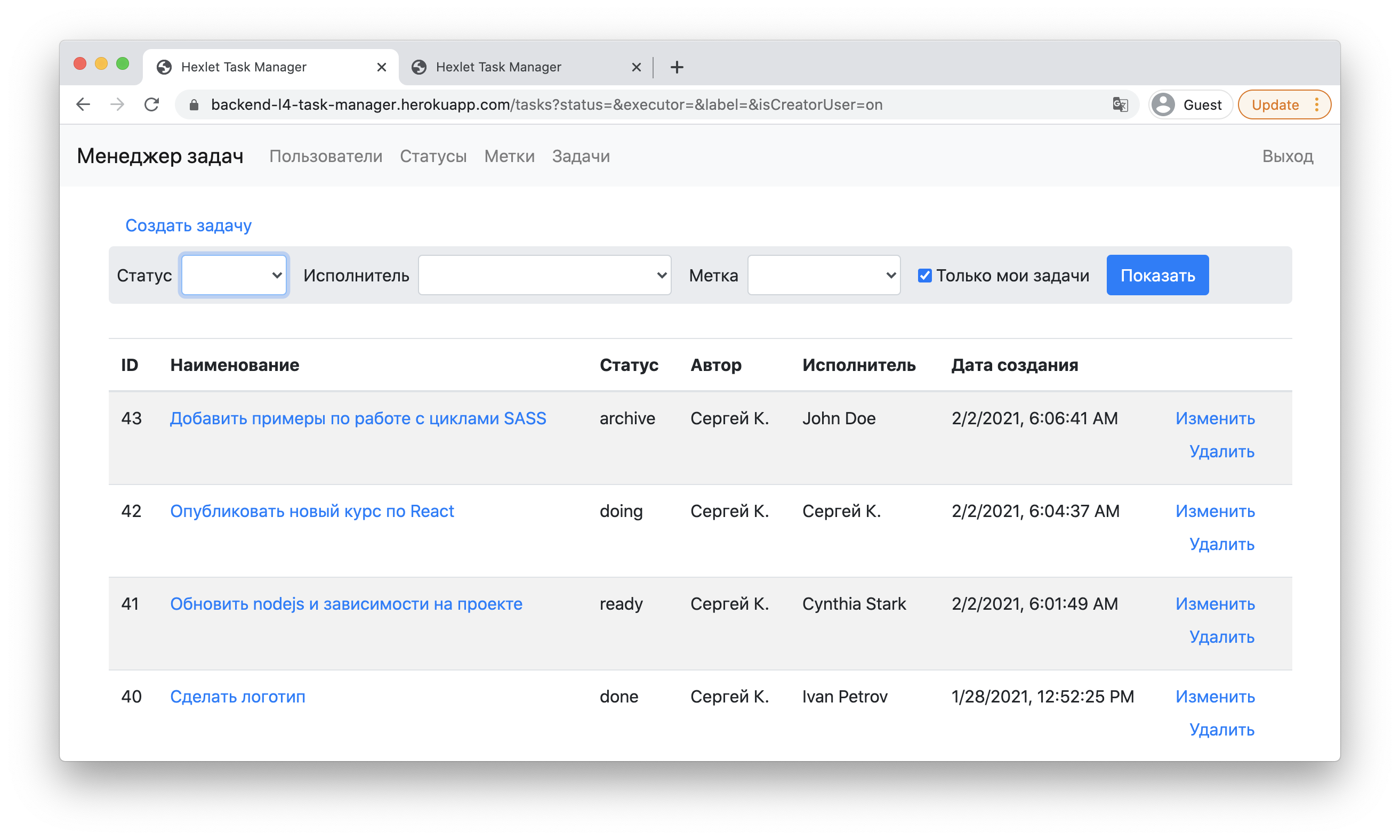Open a new tab with plus icon
The width and height of the screenshot is (1400, 840).
(x=677, y=67)
